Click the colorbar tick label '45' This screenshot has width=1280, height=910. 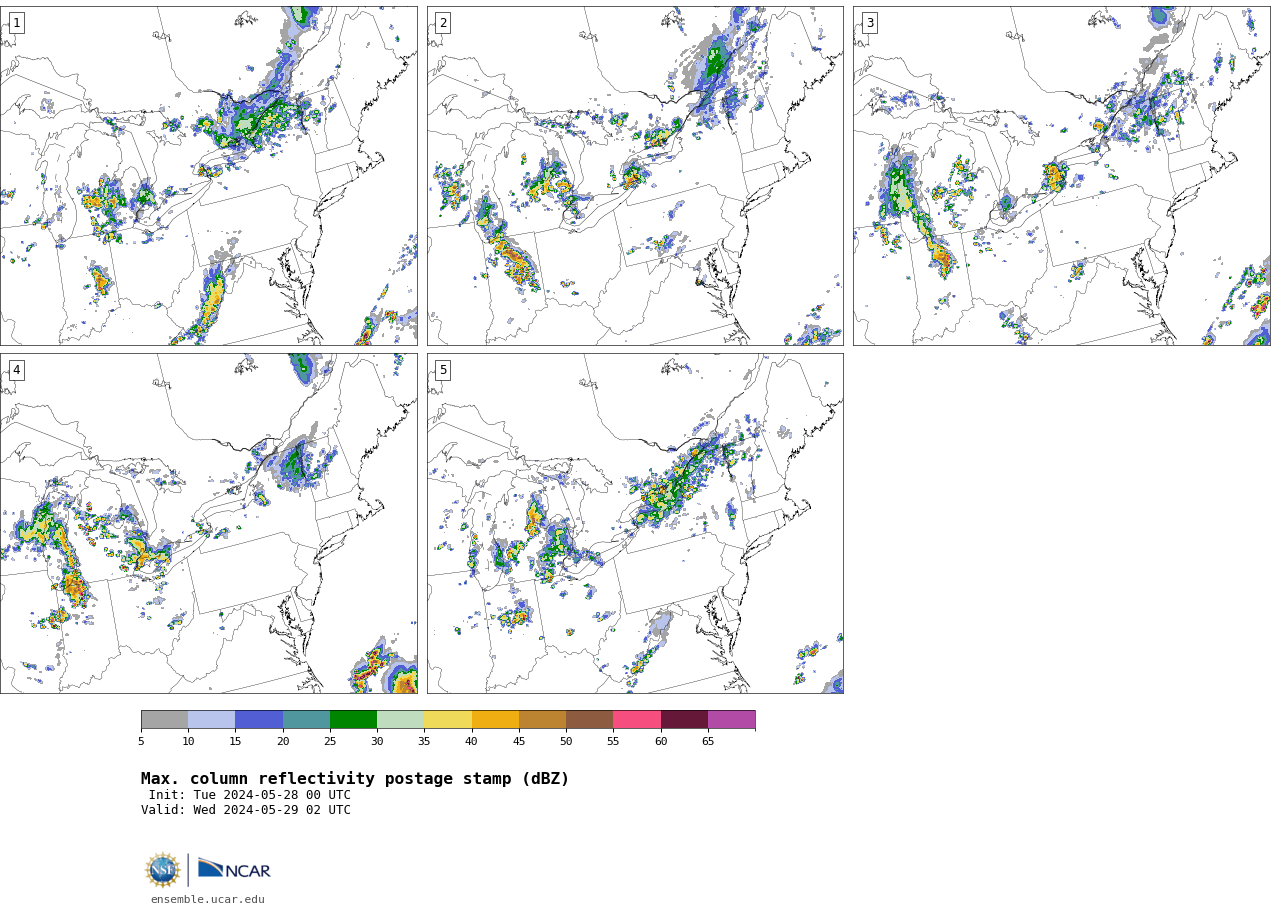(x=519, y=742)
